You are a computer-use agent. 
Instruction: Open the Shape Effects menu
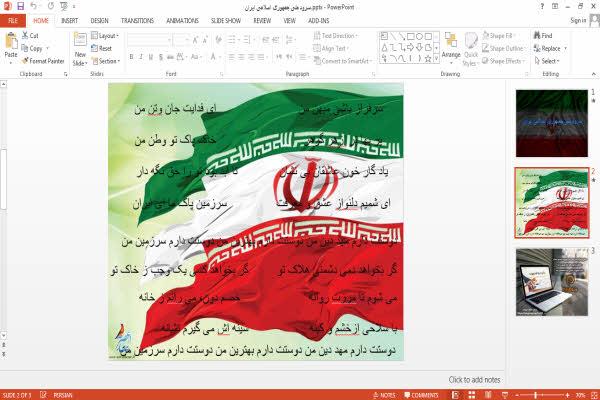(x=503, y=61)
